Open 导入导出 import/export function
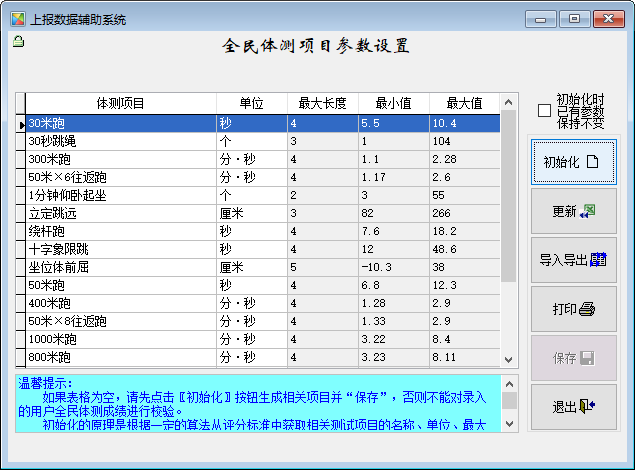The image size is (635, 470). tap(573, 260)
